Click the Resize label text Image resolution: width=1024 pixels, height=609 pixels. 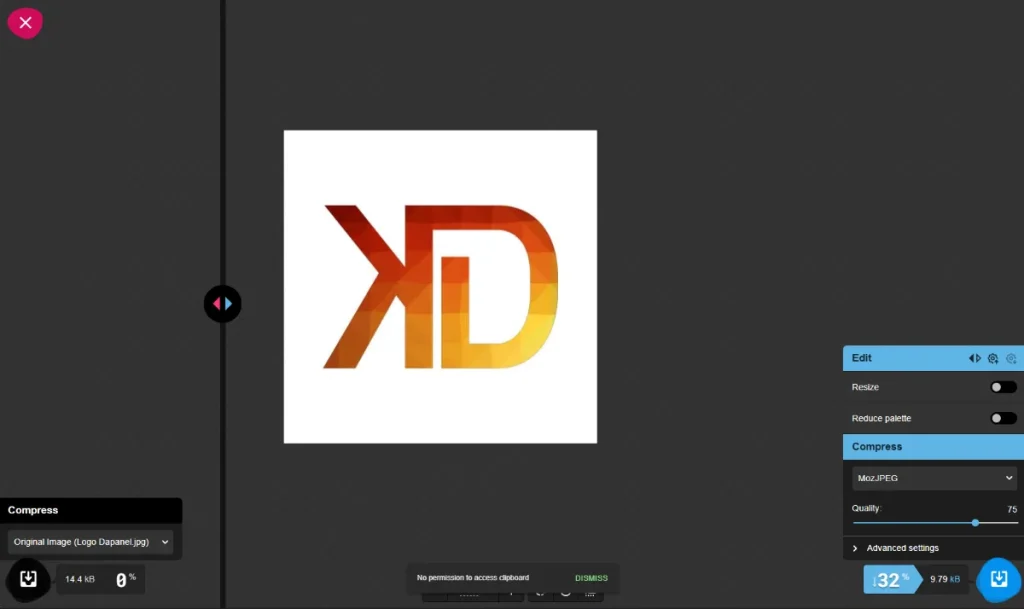click(865, 387)
